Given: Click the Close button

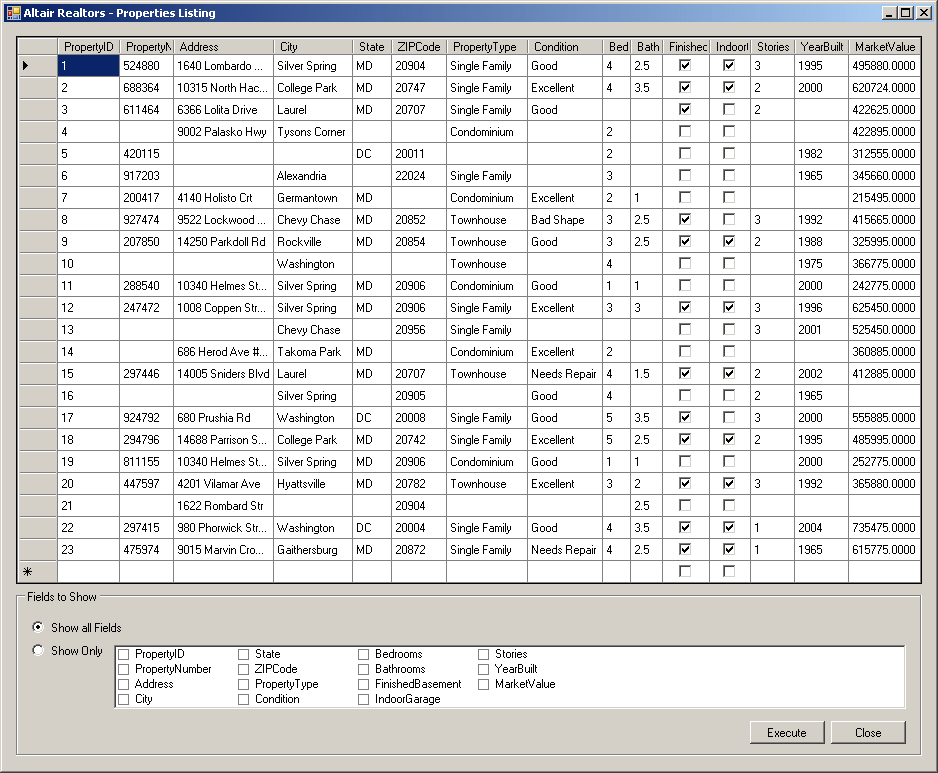Looking at the screenshot, I should (867, 732).
